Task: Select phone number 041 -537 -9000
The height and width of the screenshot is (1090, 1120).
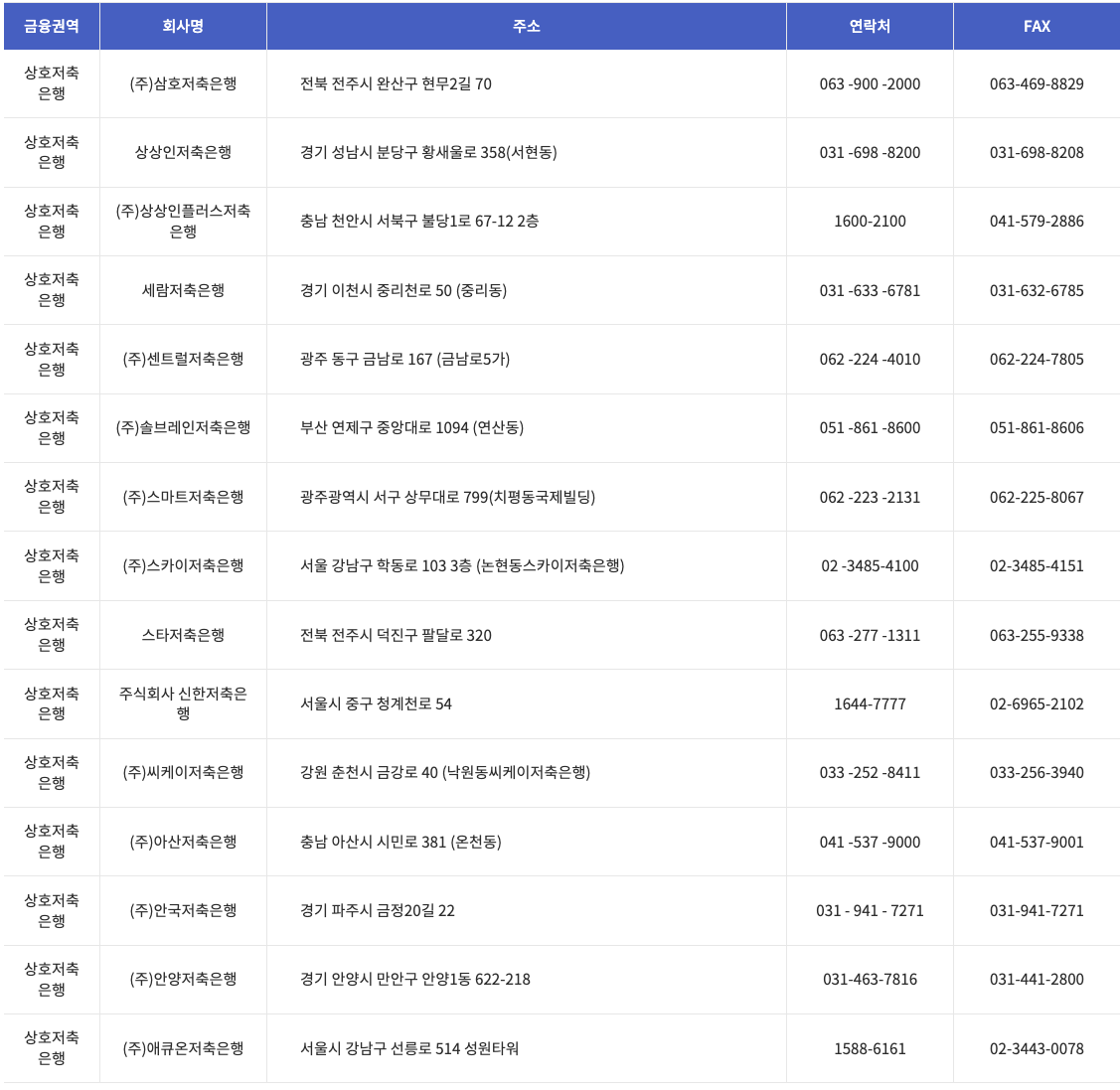Action: 870,842
